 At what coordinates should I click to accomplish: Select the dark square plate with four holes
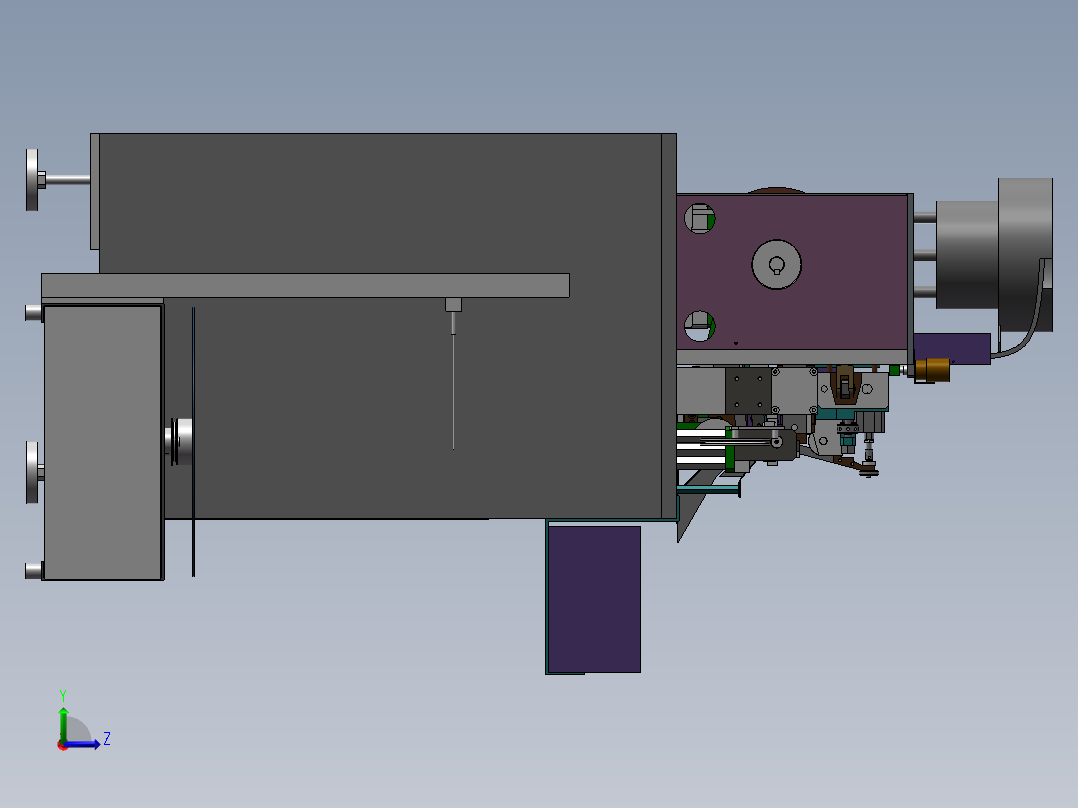(748, 391)
